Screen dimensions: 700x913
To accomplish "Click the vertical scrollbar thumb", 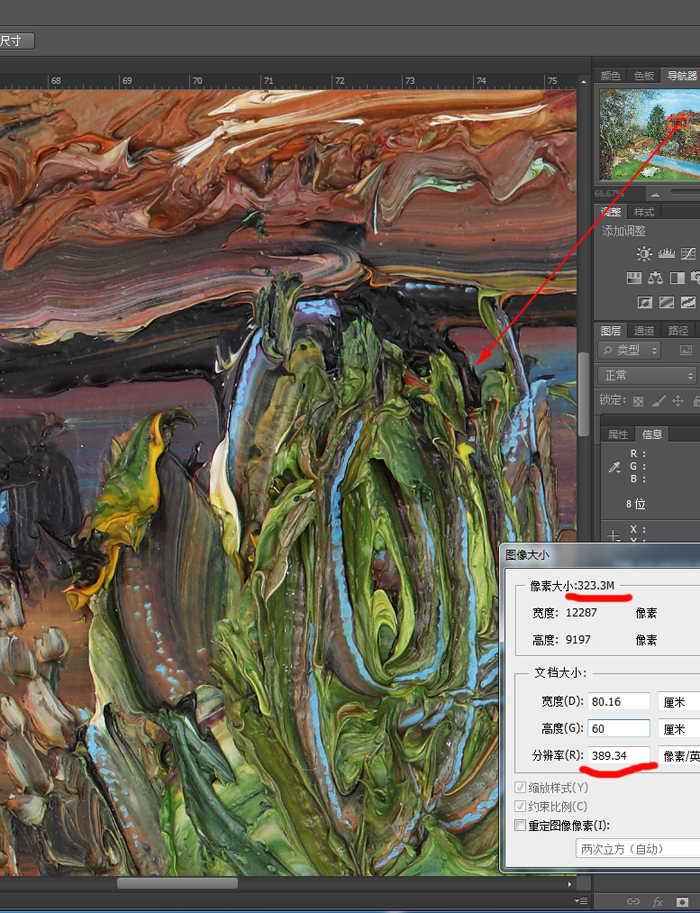I will coord(584,394).
